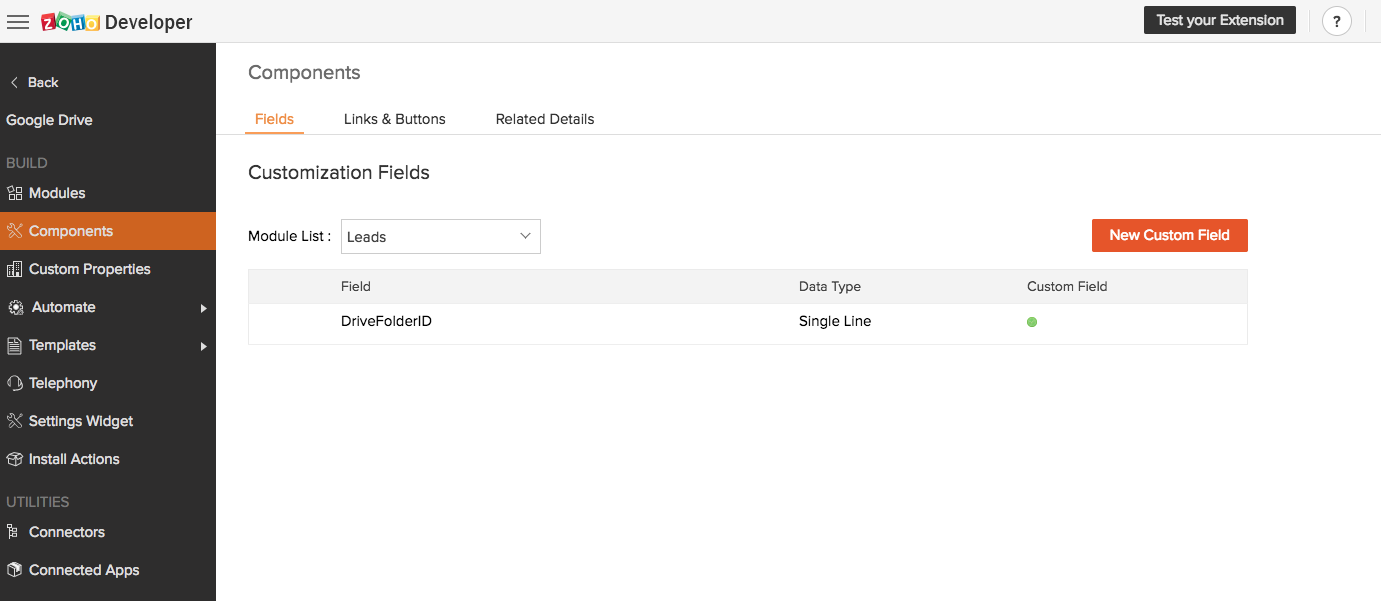Open the Module List Leads dropdown
Screen dimensions: 1381x601
point(440,237)
